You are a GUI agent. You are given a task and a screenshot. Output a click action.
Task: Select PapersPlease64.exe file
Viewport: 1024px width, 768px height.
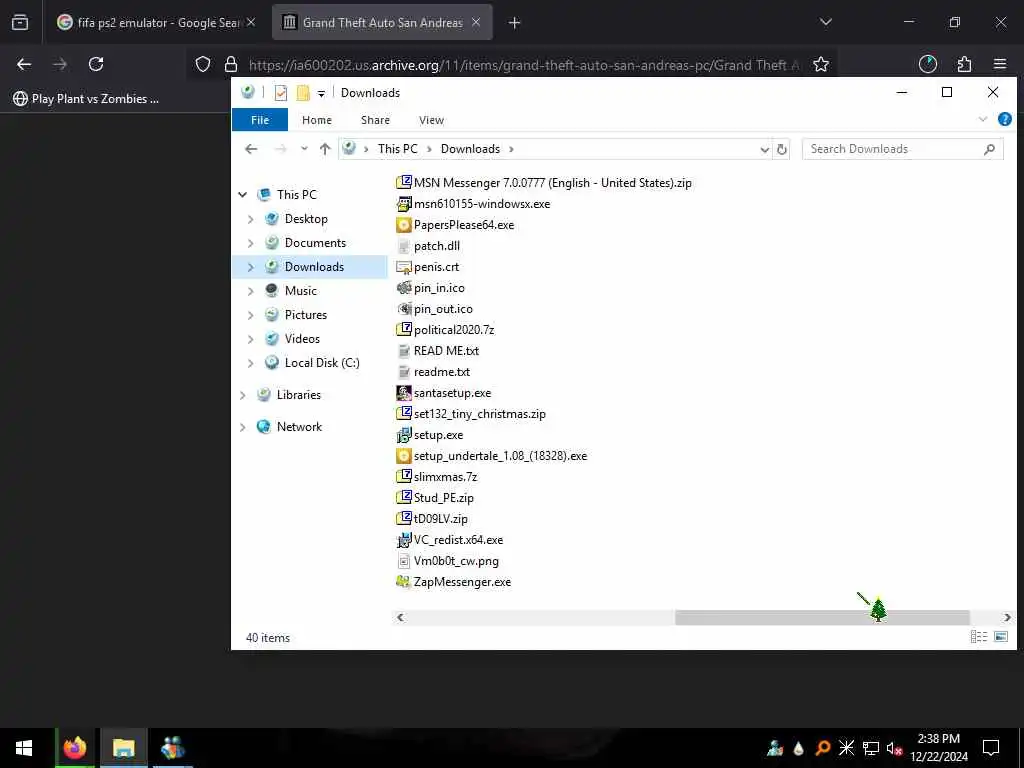[455, 225]
